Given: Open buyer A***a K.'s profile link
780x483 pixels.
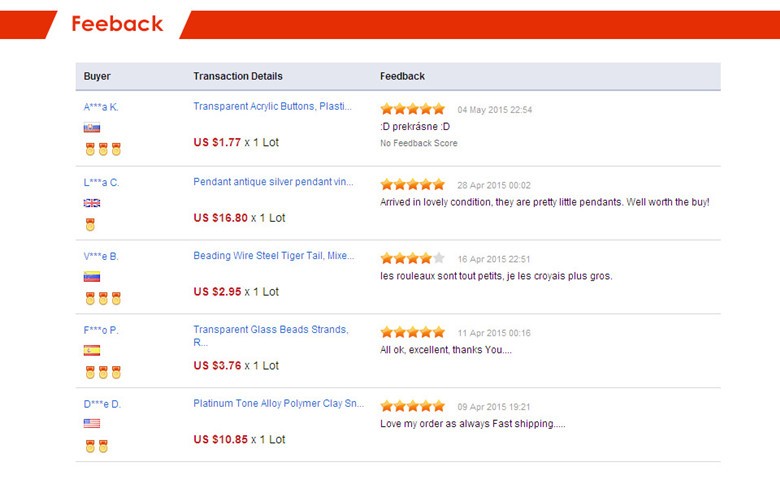Looking at the screenshot, I should coord(101,107).
